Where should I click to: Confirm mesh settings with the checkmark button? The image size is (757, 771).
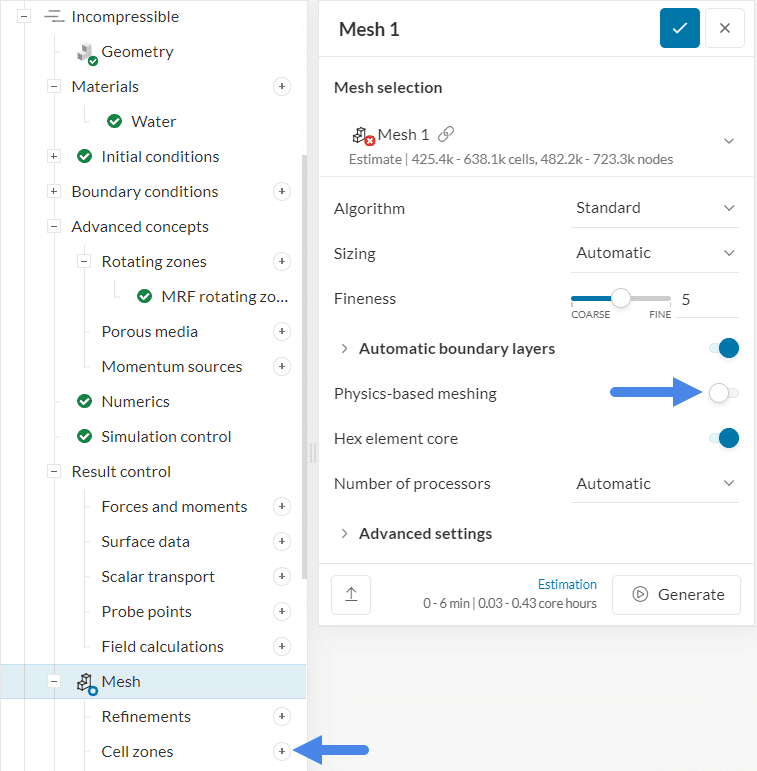tap(679, 29)
